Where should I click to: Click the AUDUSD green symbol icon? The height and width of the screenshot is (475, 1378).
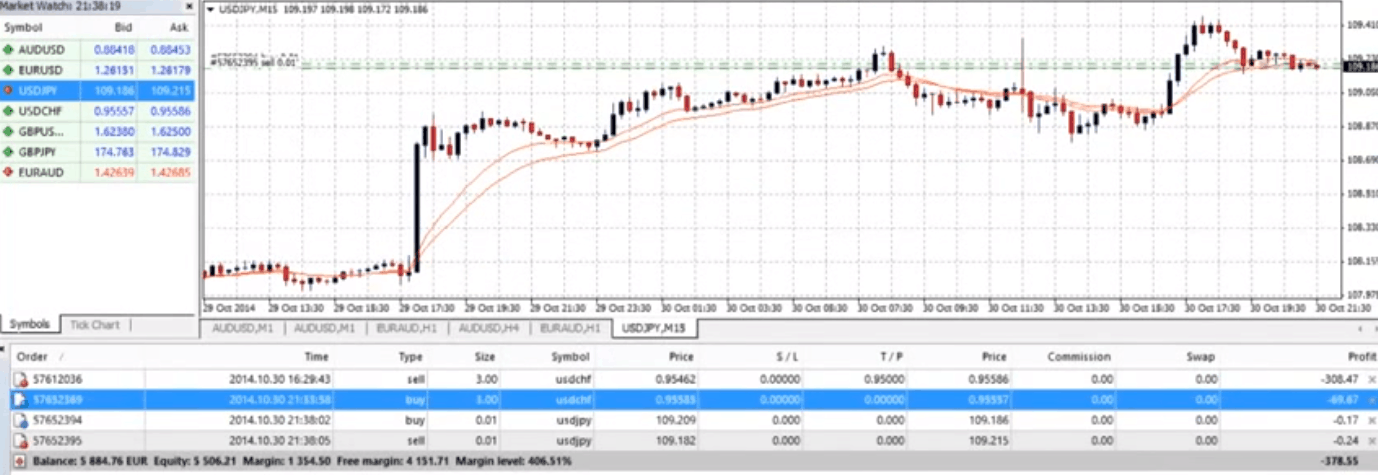[x=9, y=49]
